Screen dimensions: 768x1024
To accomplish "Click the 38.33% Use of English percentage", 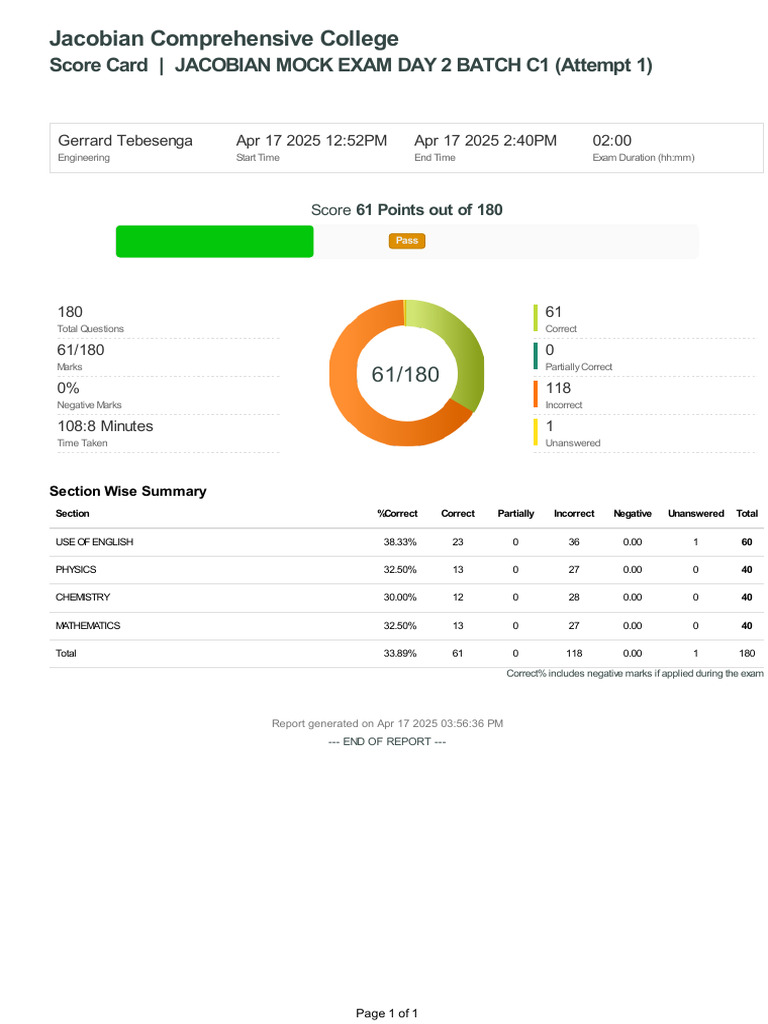I will [400, 542].
